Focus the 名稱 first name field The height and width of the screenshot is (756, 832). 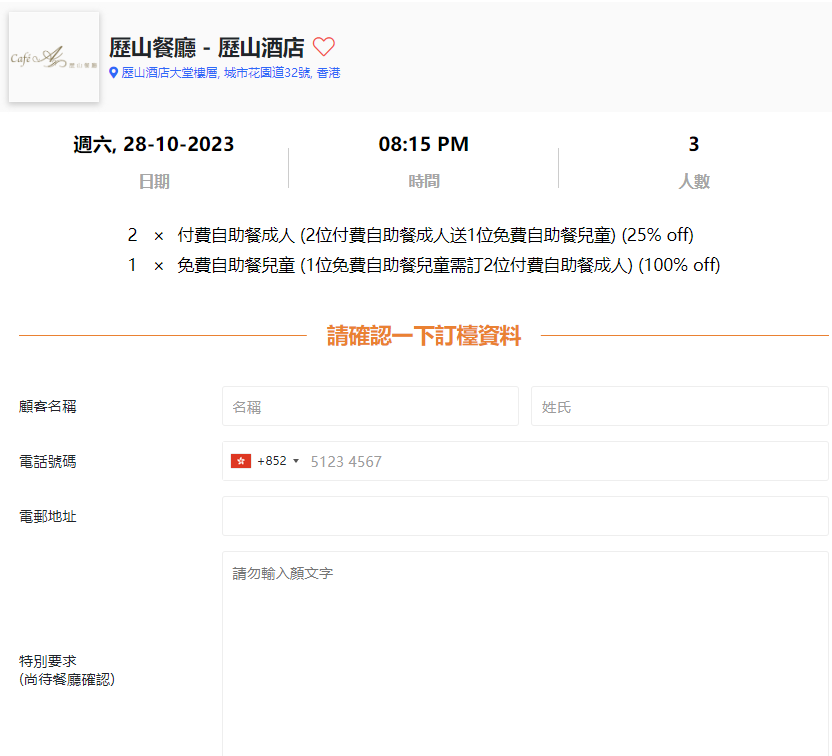[x=370, y=406]
